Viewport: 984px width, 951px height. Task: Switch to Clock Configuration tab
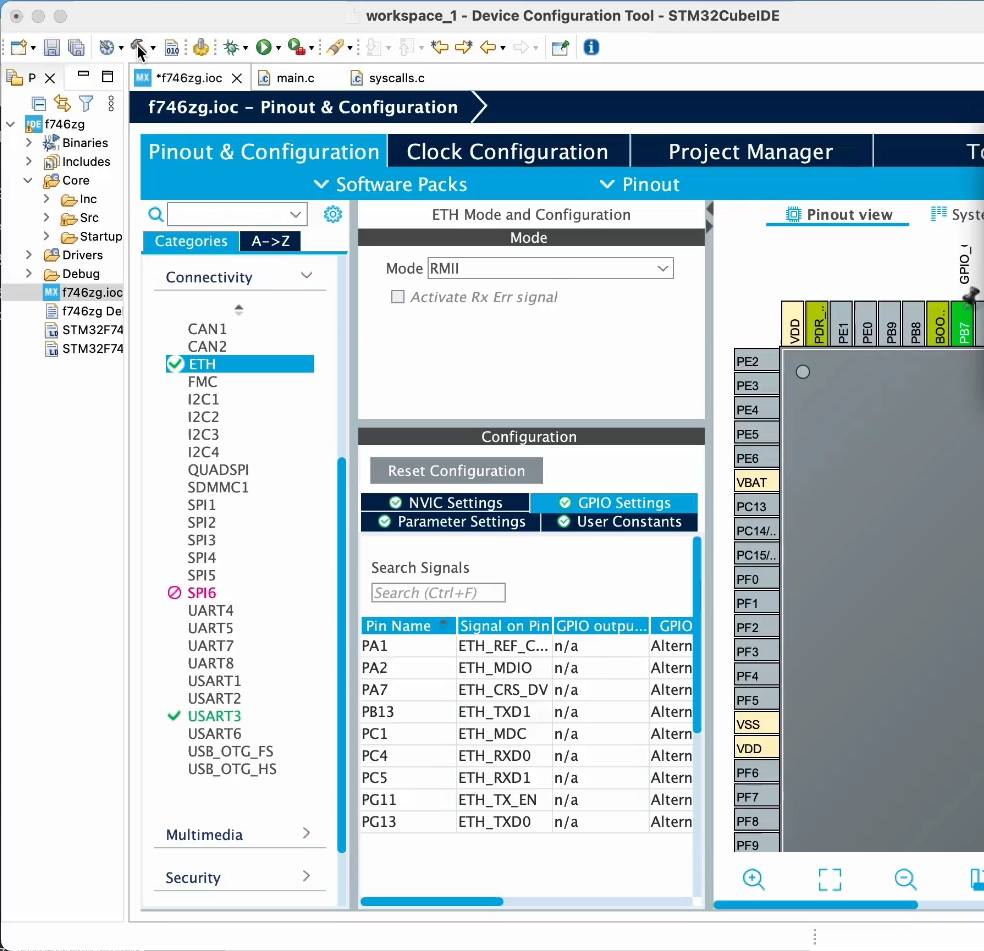507,152
